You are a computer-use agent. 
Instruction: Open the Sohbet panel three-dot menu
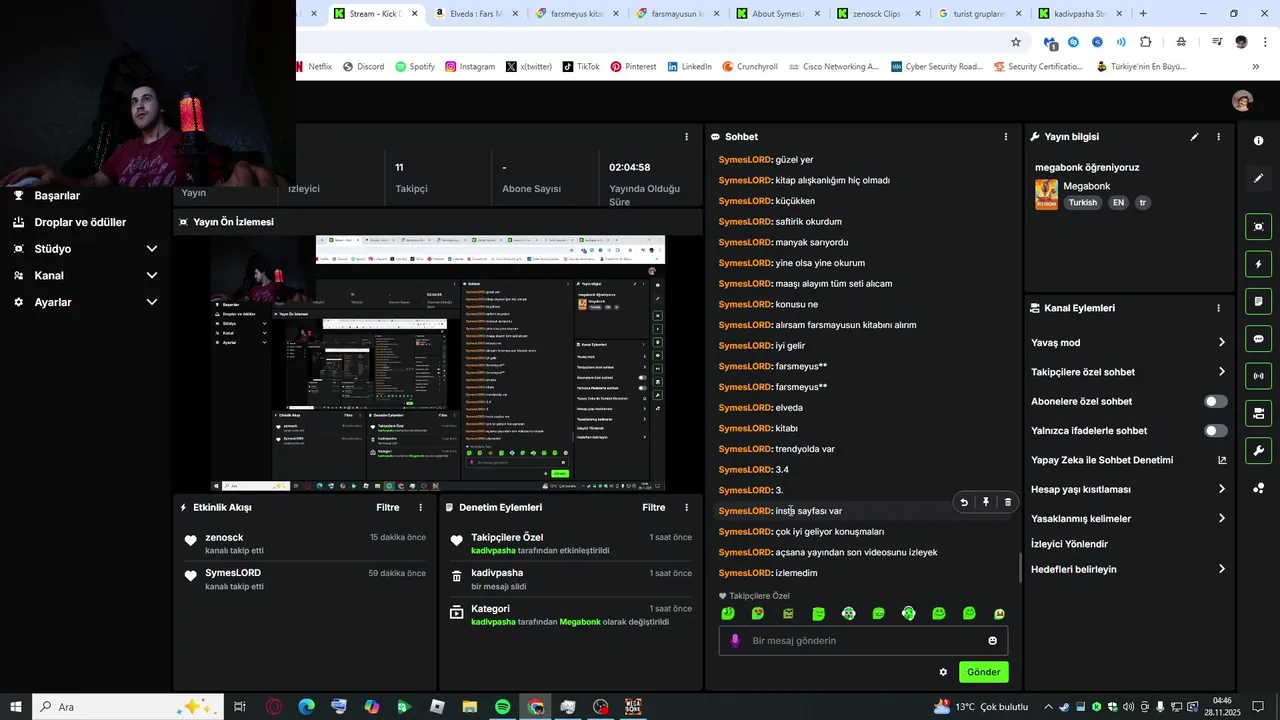coord(1006,136)
